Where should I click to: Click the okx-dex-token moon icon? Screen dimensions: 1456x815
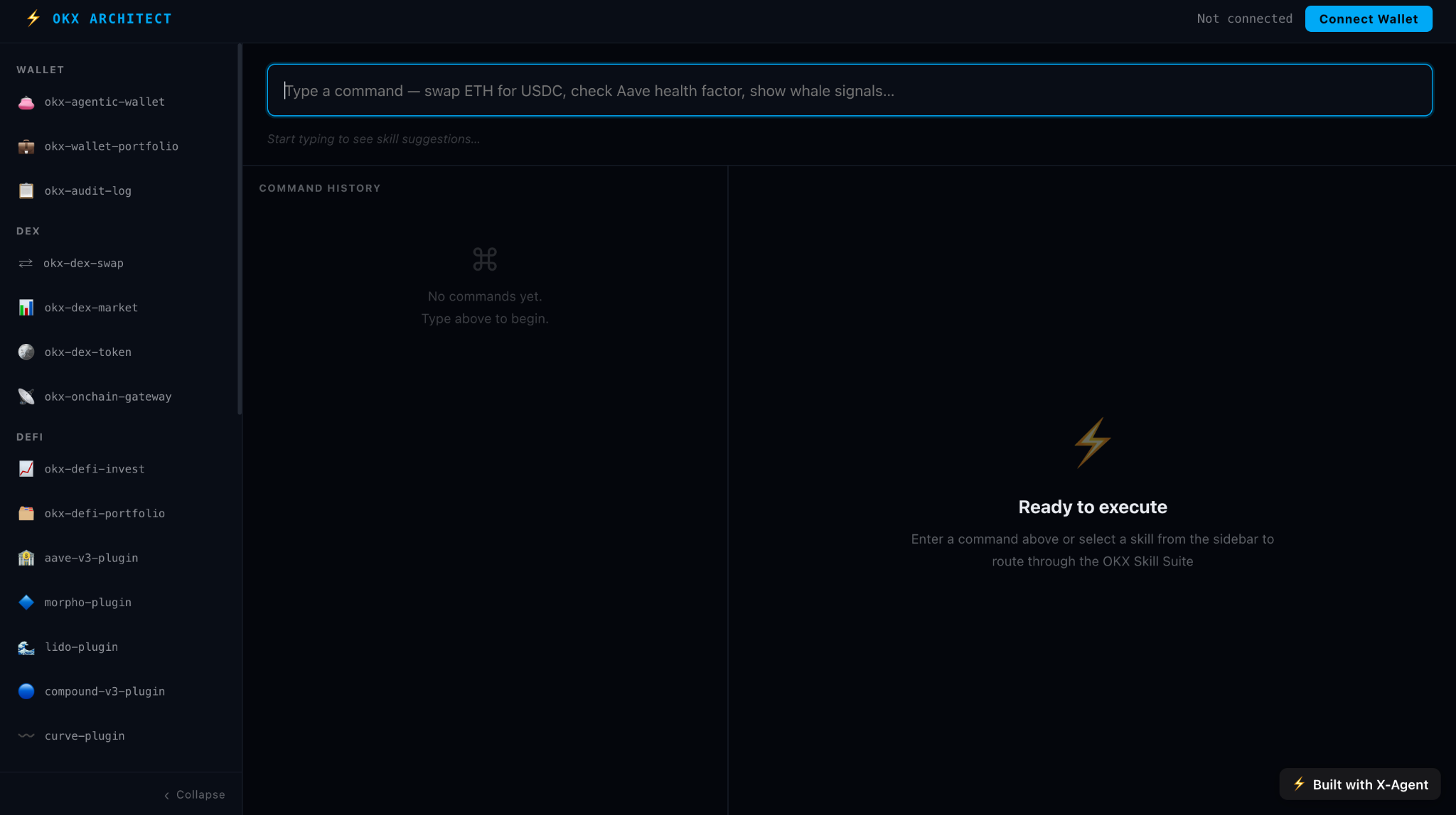pos(26,352)
